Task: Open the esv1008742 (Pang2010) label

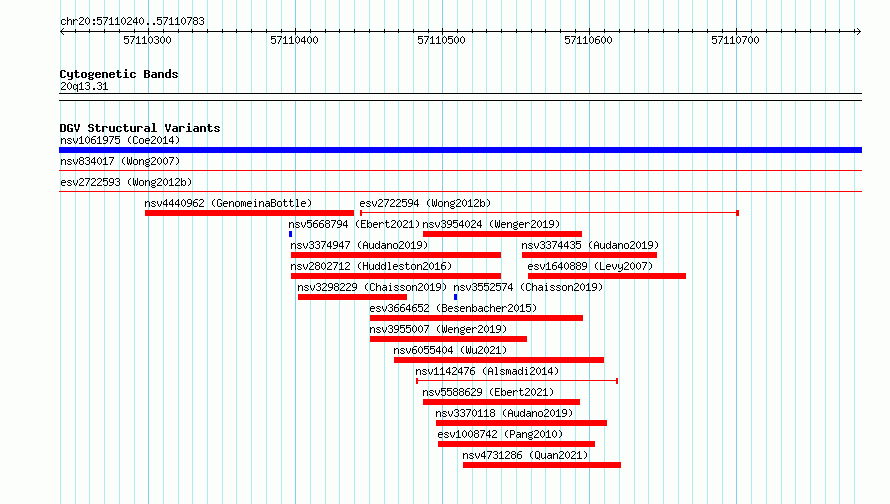Action: point(500,434)
